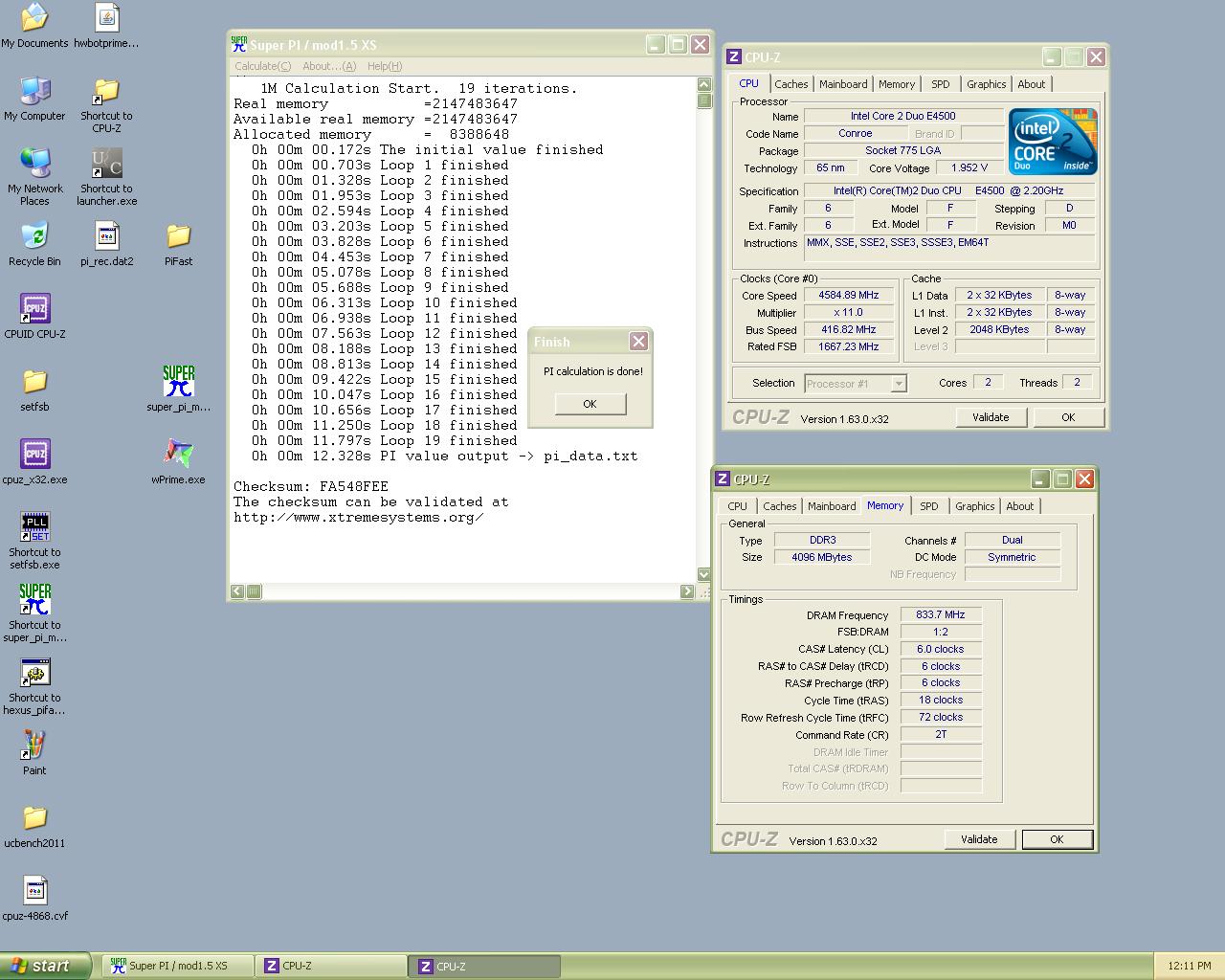Viewport: 1225px width, 980px height.
Task: Confirm OK in Finish dialog
Action: coord(590,404)
